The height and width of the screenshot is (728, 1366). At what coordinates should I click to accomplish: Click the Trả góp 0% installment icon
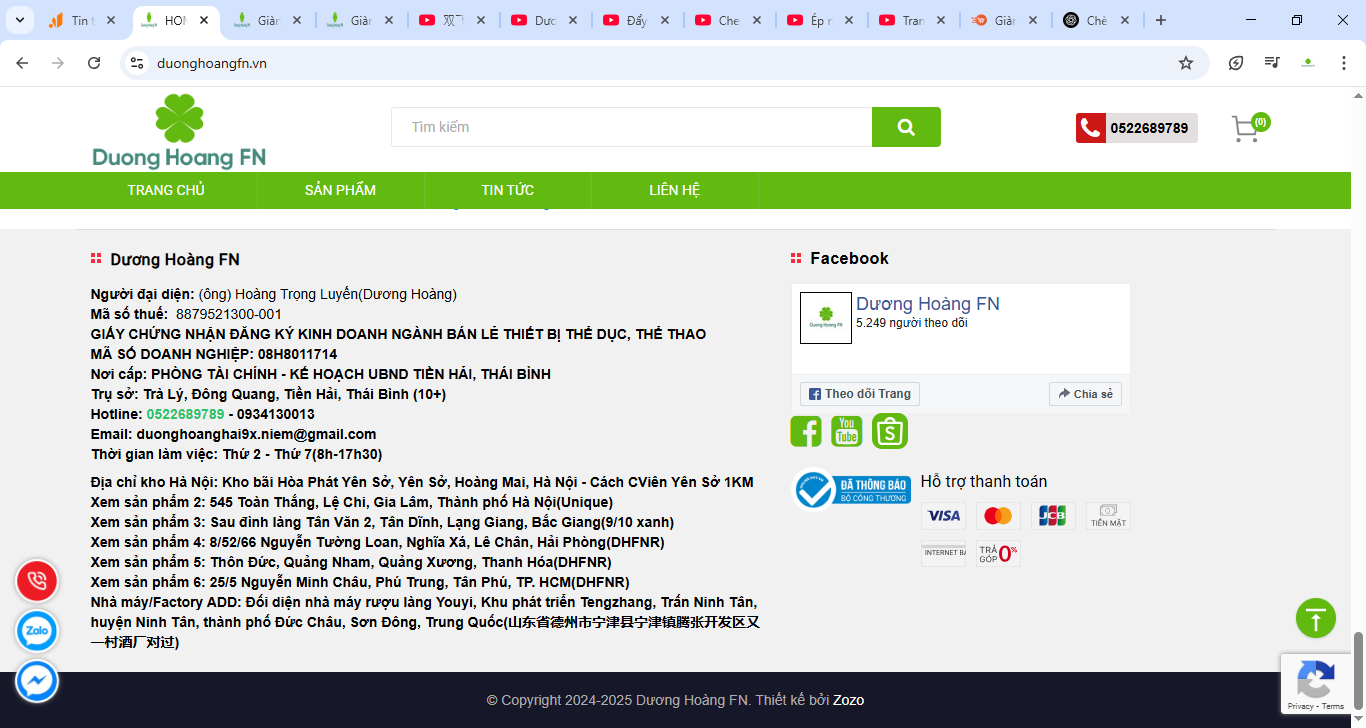pos(998,553)
